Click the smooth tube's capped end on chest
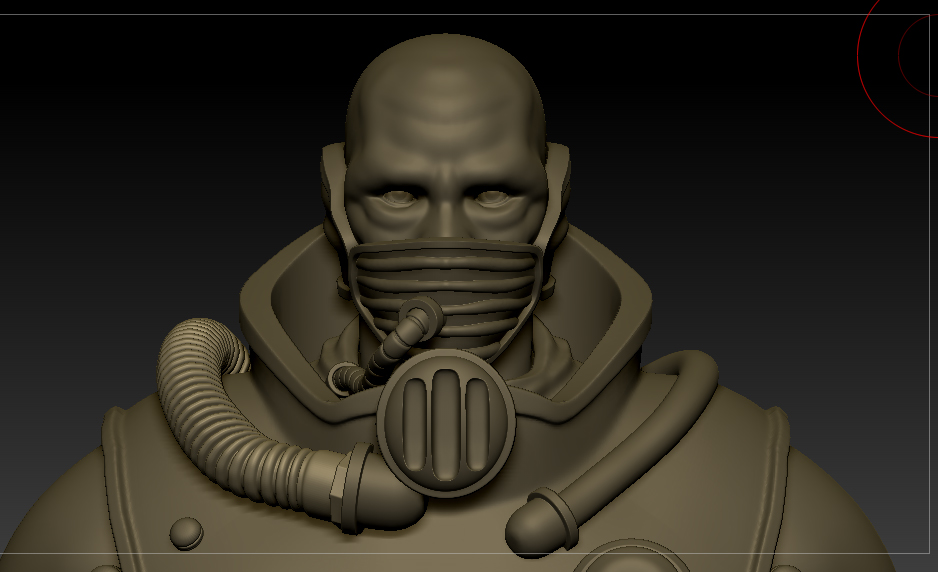Screen dimensions: 938x572 [541, 524]
